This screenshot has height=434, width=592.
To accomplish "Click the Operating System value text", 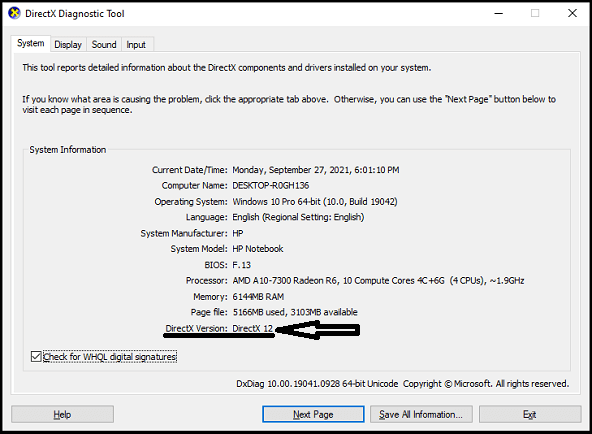I will tap(315, 202).
